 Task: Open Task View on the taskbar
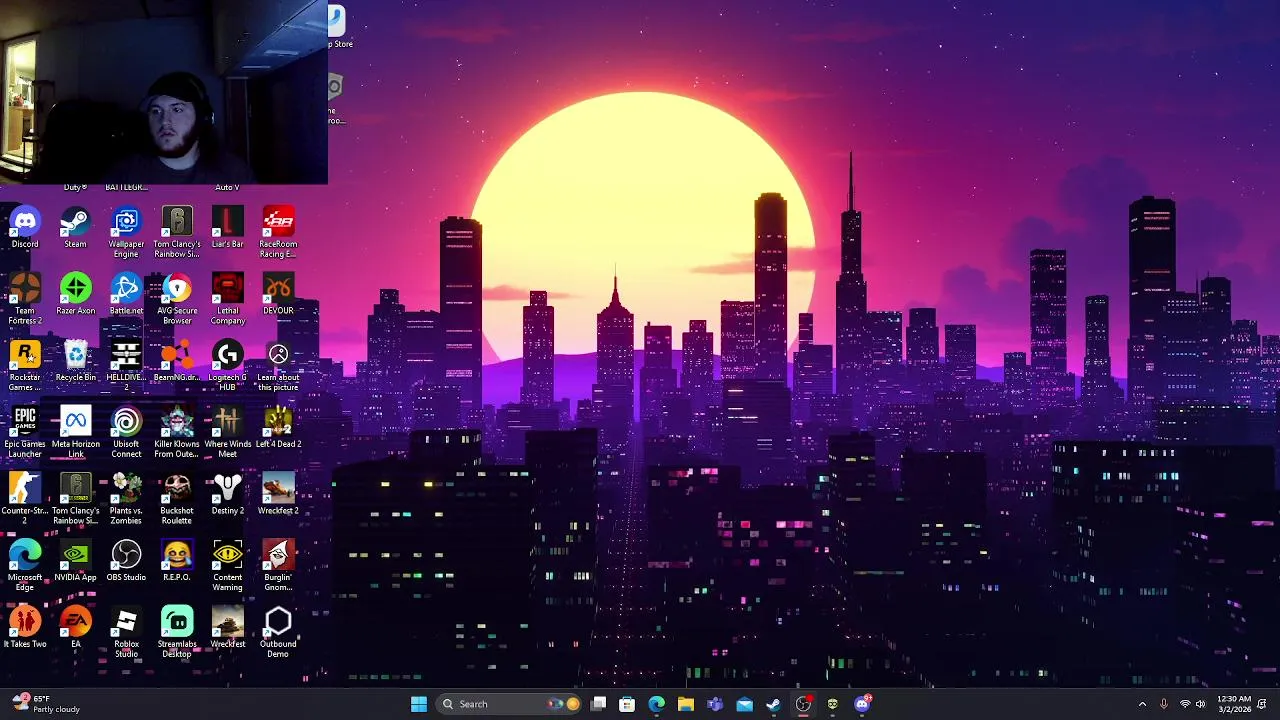[598, 704]
